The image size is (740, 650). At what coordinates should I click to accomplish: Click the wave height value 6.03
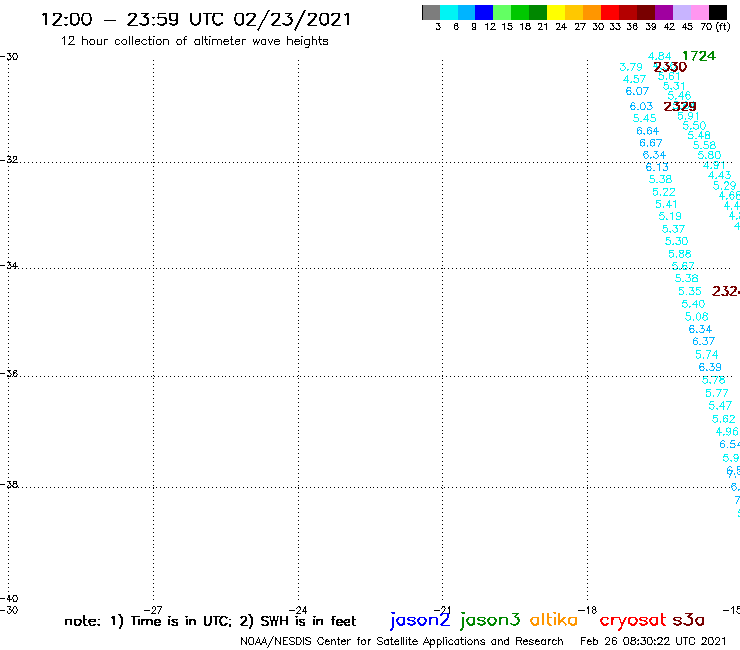coord(641,106)
